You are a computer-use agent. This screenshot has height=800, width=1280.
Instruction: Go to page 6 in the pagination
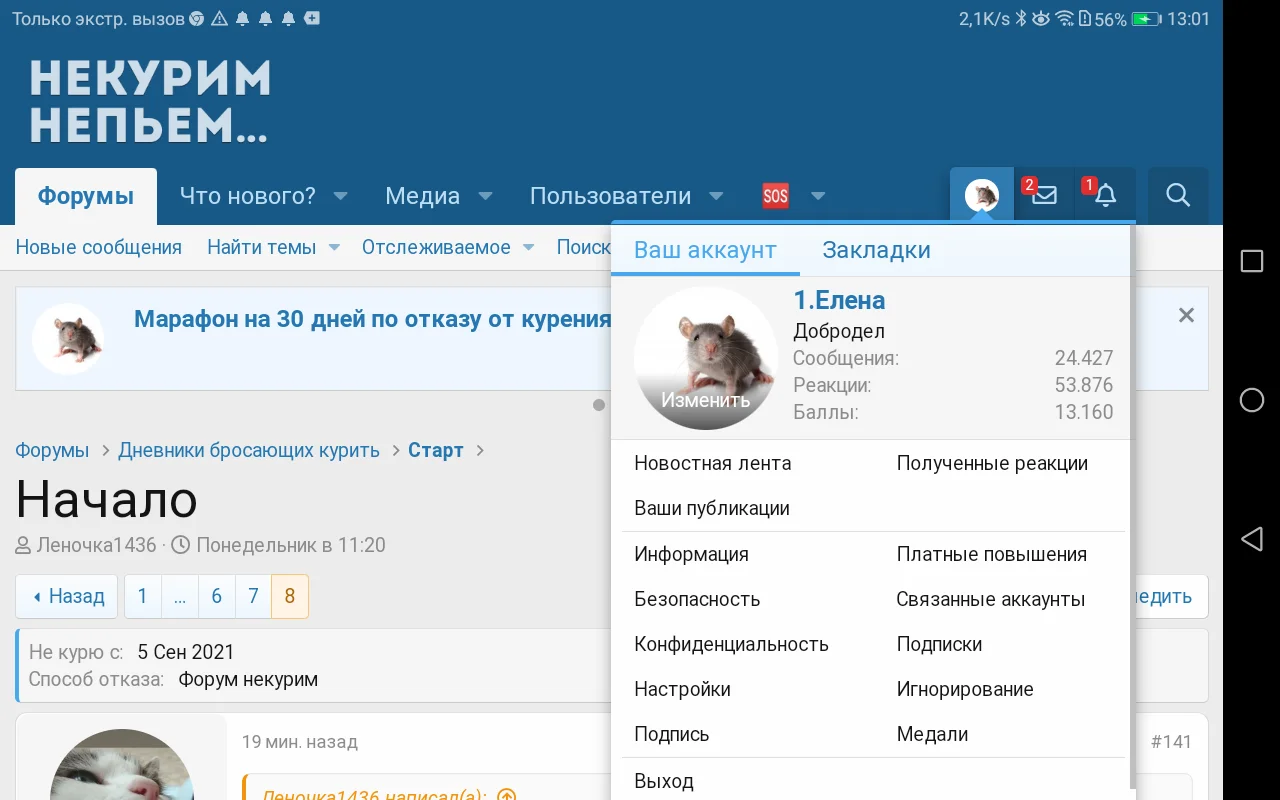click(216, 596)
